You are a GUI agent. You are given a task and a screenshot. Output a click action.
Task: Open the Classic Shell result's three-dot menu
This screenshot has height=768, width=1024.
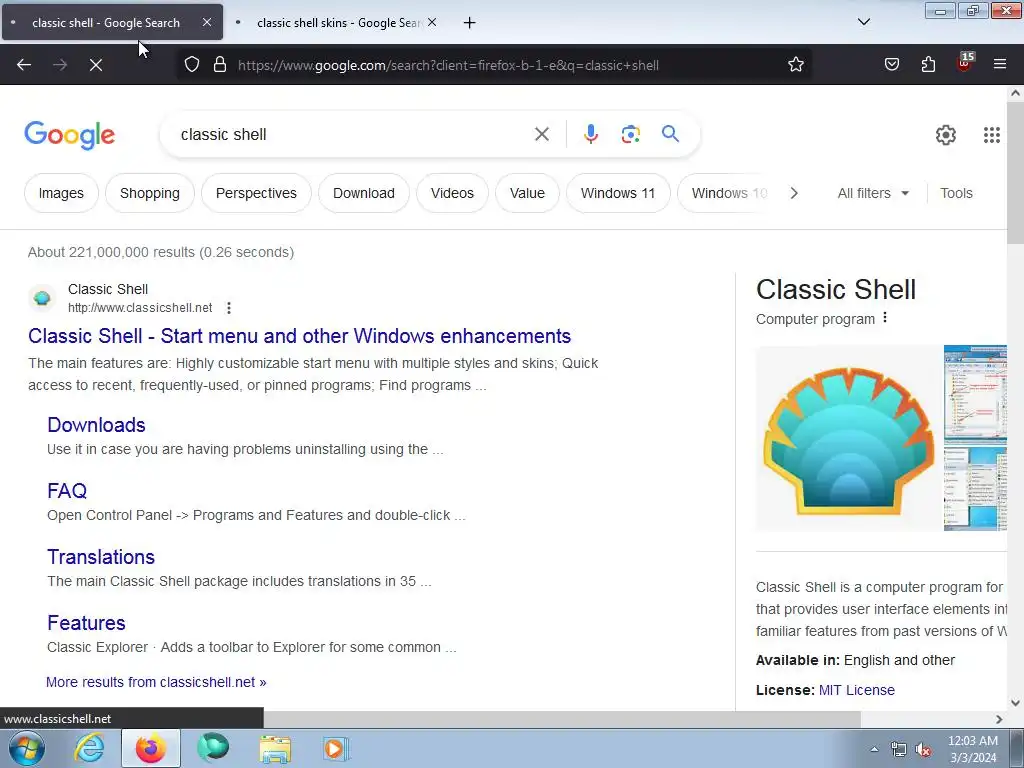(x=229, y=308)
